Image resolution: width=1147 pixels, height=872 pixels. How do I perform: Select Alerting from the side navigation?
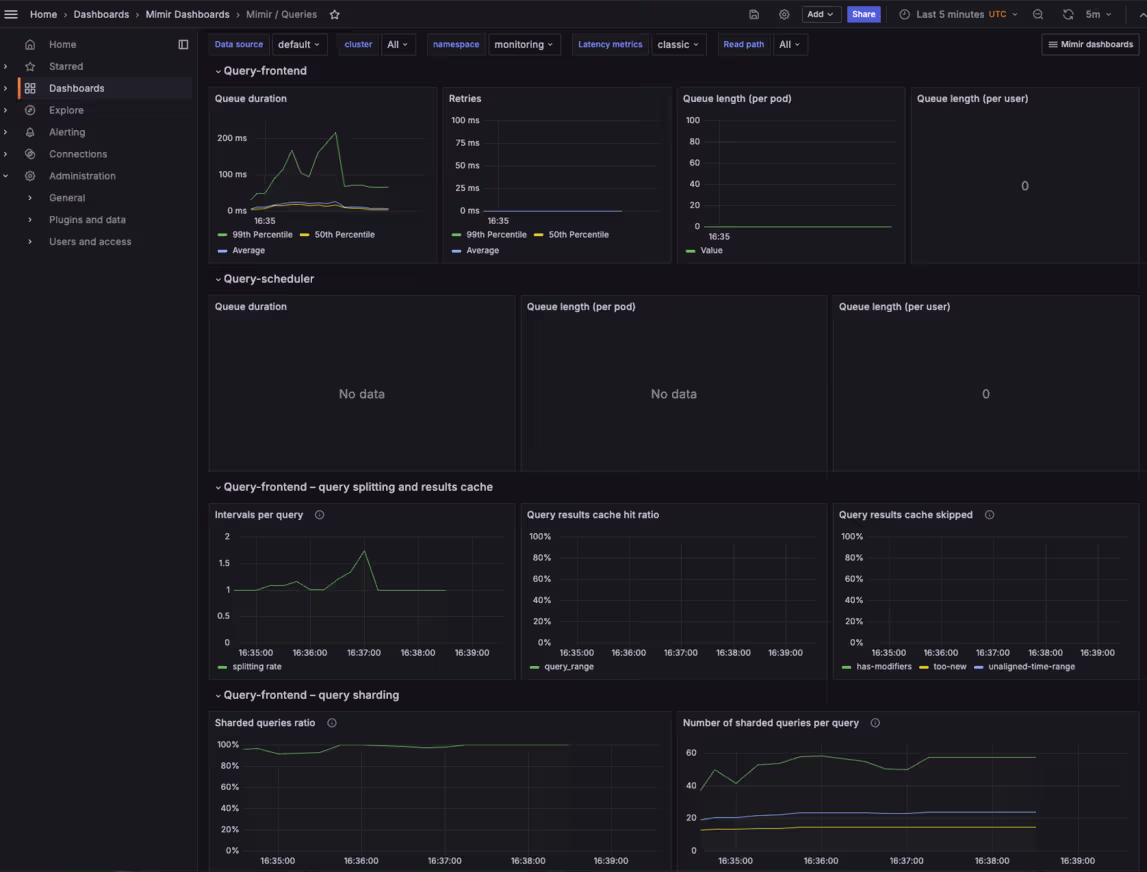(x=67, y=132)
